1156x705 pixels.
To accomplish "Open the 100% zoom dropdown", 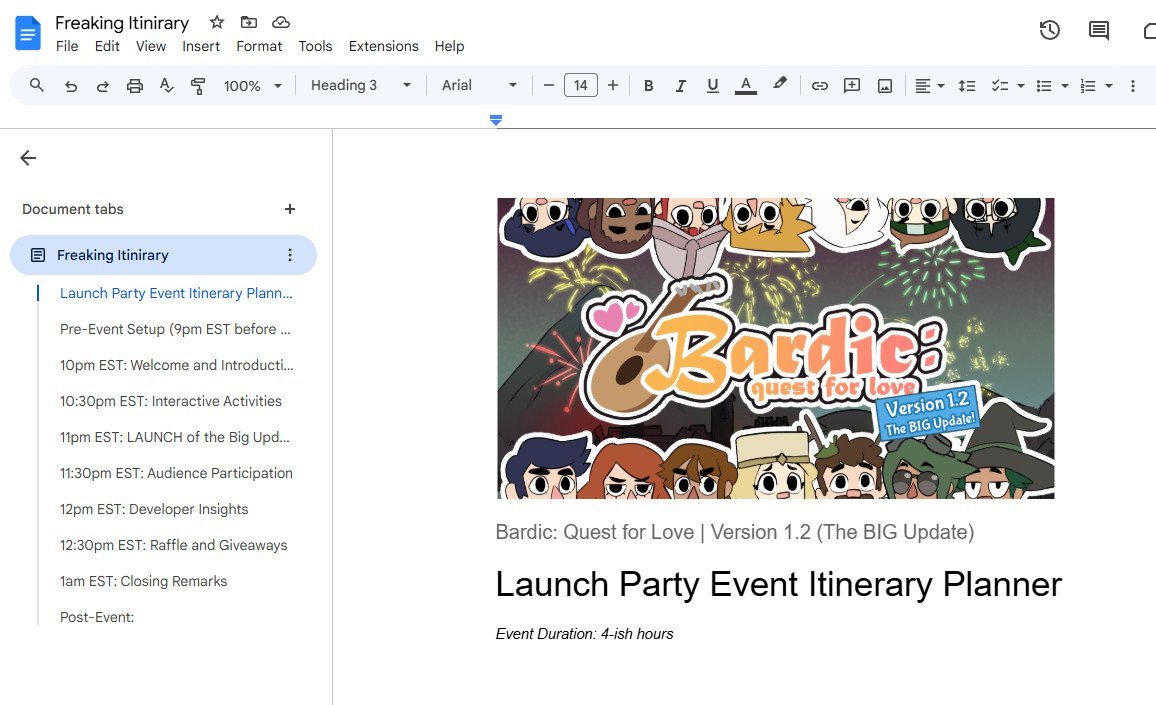I will (252, 86).
